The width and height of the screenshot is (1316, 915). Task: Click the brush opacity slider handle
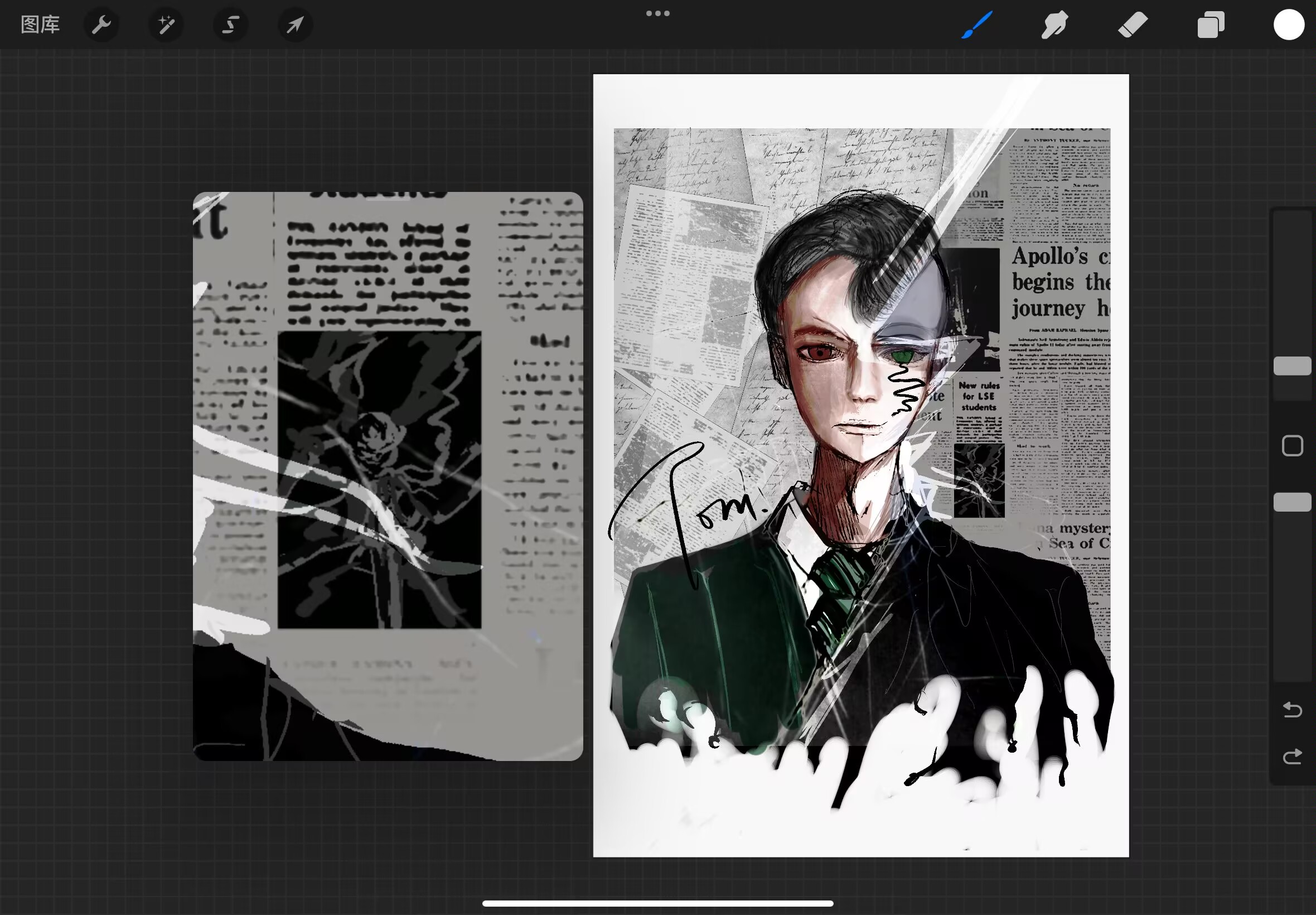point(1292,502)
